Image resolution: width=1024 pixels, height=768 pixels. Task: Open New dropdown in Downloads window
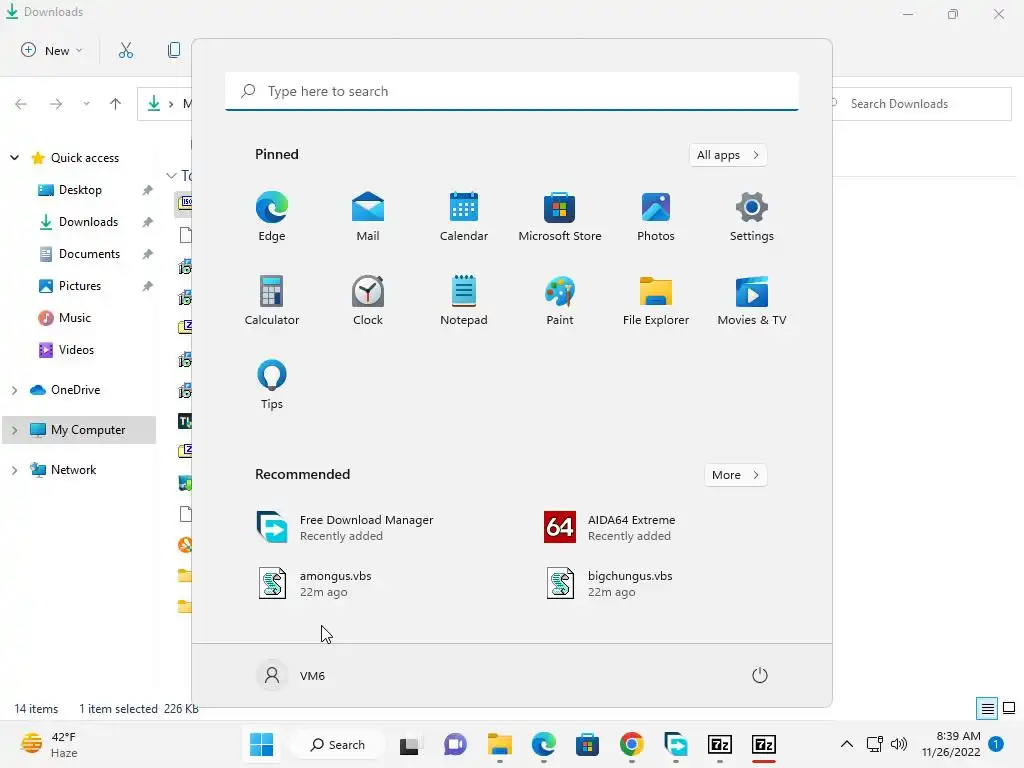coord(52,50)
